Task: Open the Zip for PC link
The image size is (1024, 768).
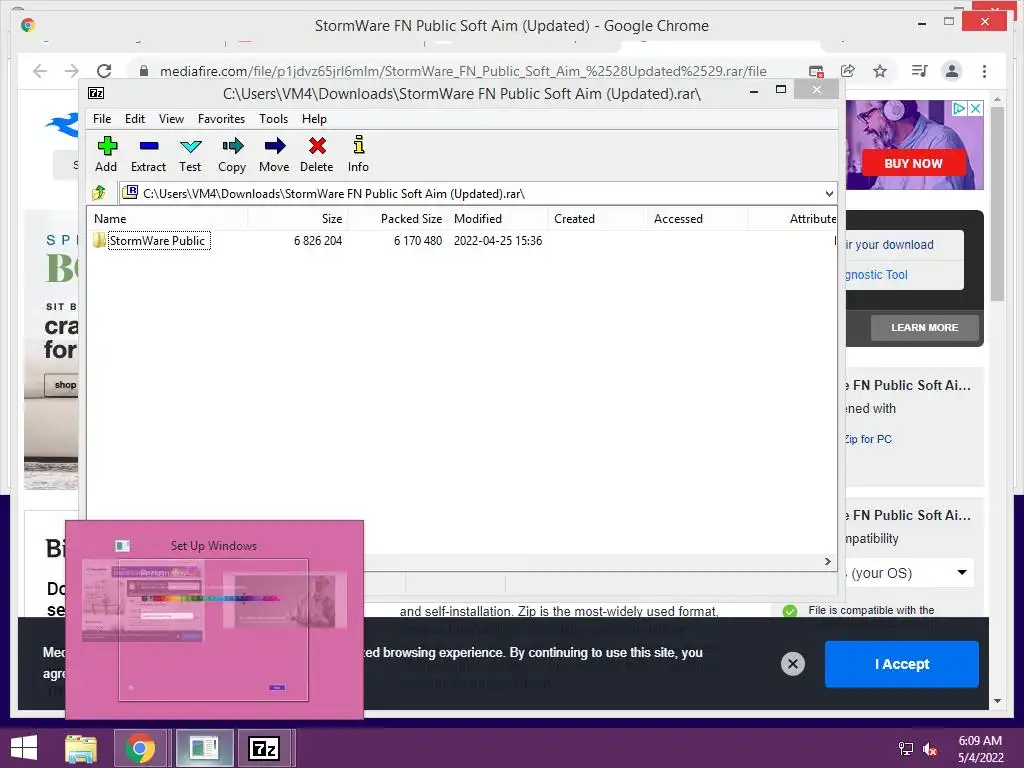Action: pos(867,439)
